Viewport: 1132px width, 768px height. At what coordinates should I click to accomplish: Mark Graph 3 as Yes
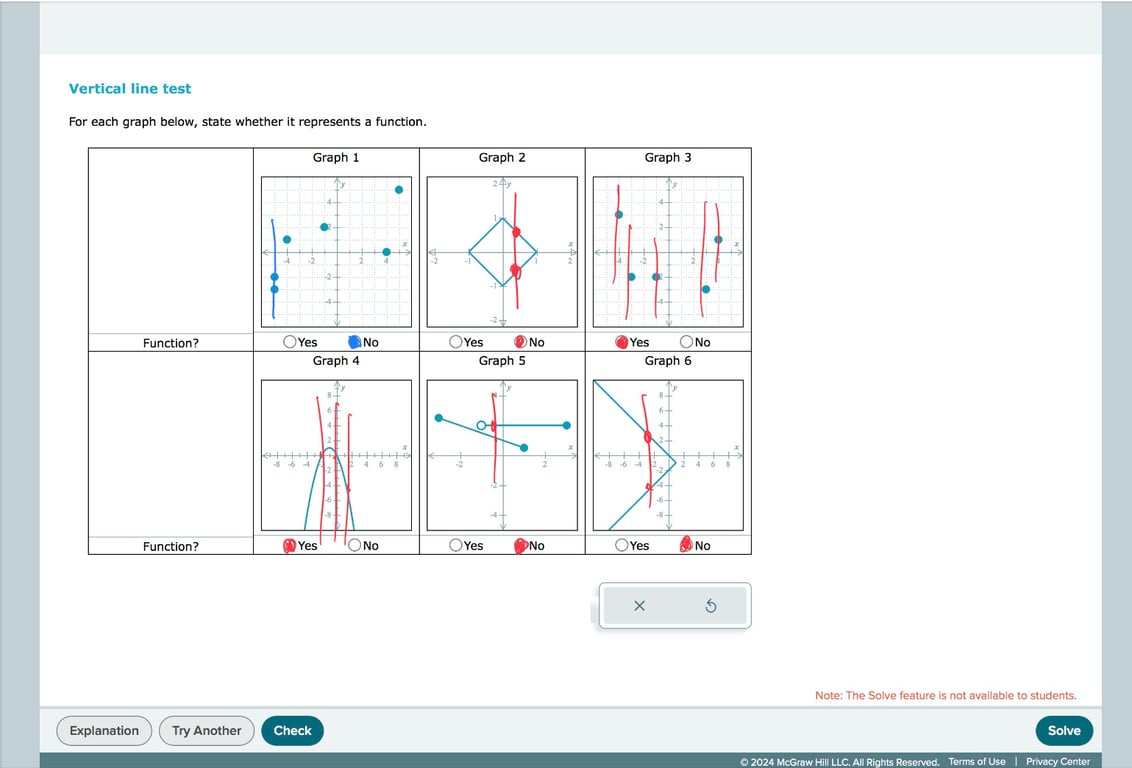click(x=622, y=342)
